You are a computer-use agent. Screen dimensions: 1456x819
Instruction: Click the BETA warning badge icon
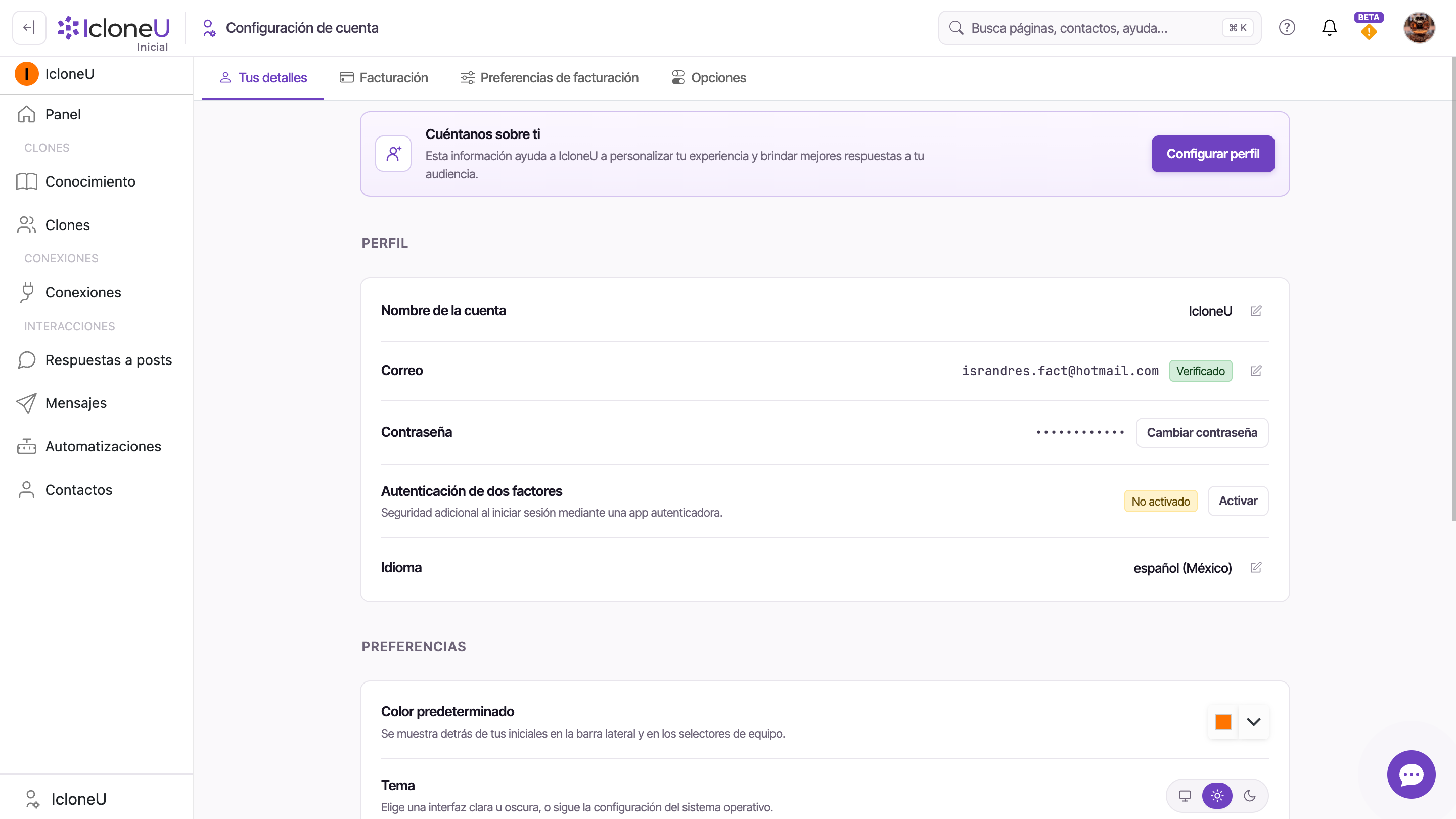pyautogui.click(x=1369, y=28)
